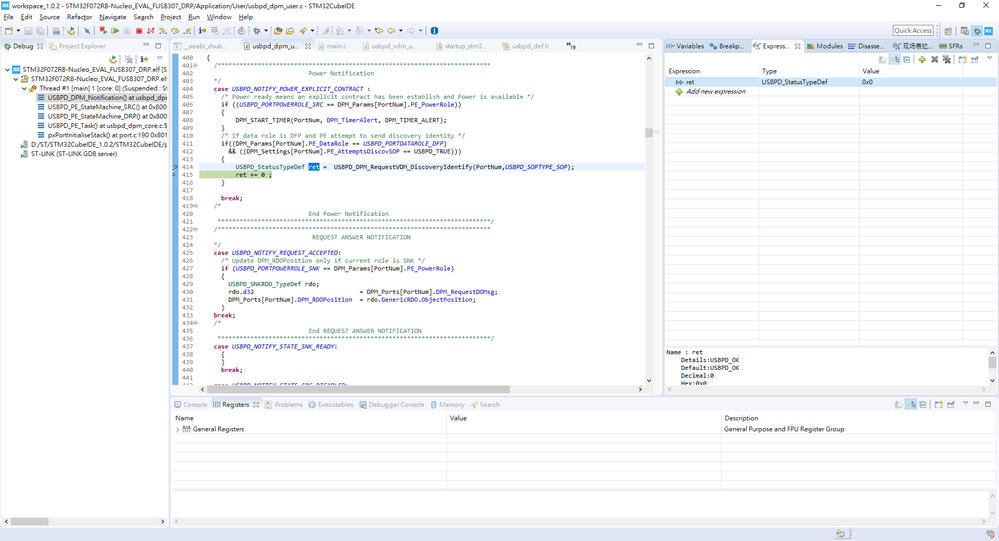This screenshot has width=999, height=541.
Task: Collapse the STM32F072RB-Nucleo launch node in Debug view
Action: click(8, 69)
